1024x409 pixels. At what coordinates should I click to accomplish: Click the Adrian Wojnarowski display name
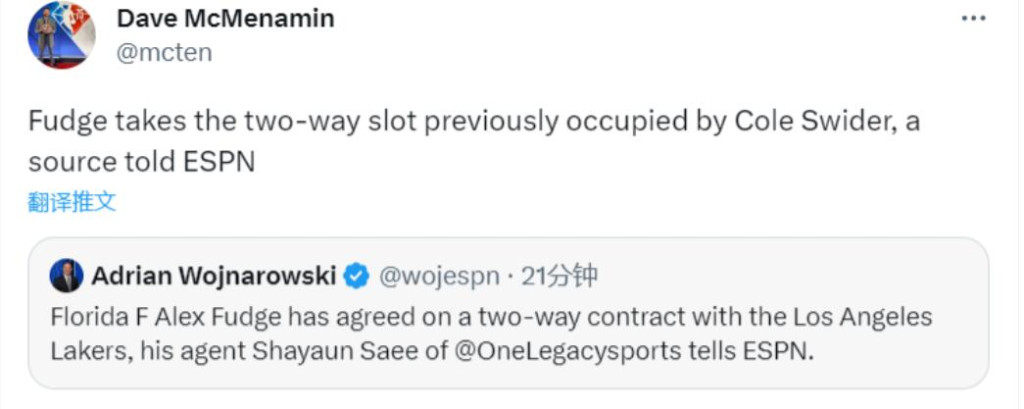214,275
